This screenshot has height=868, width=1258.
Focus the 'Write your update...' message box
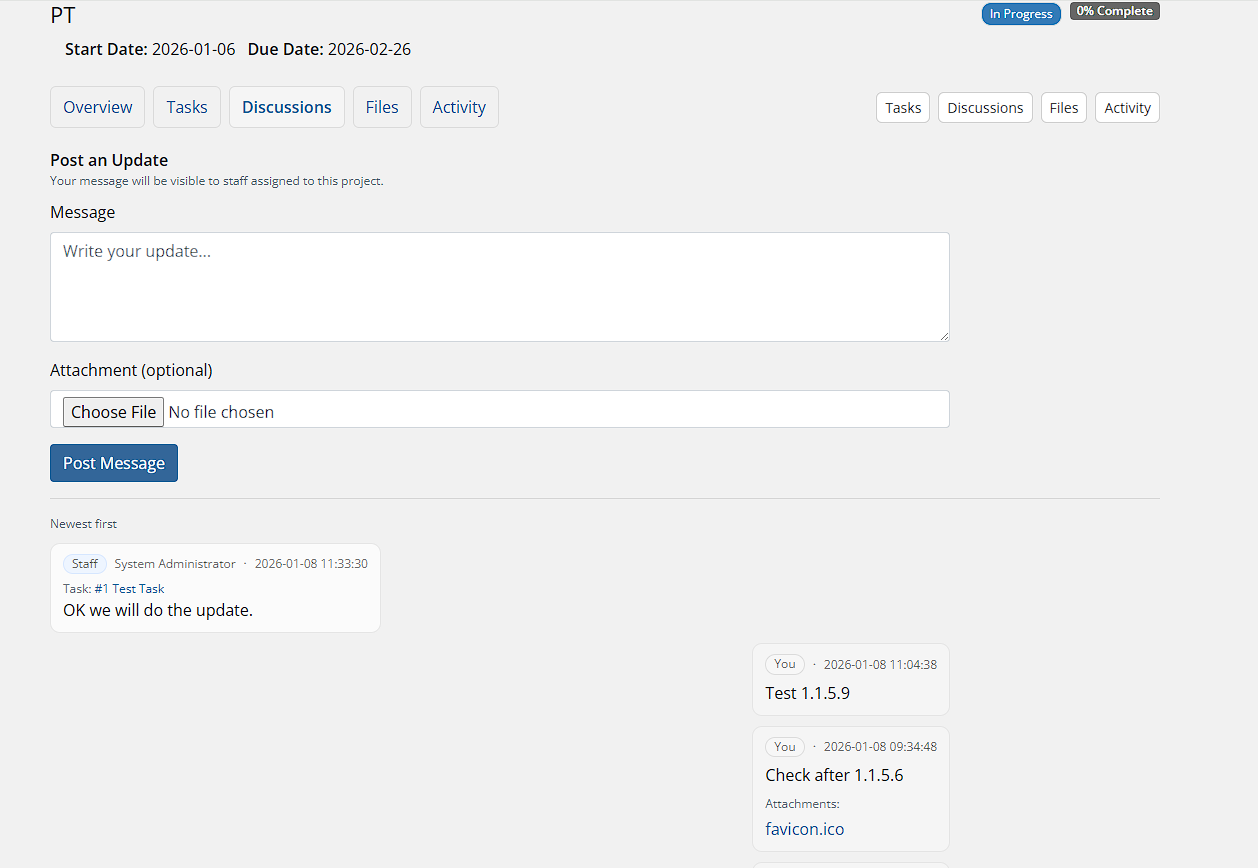click(x=499, y=287)
